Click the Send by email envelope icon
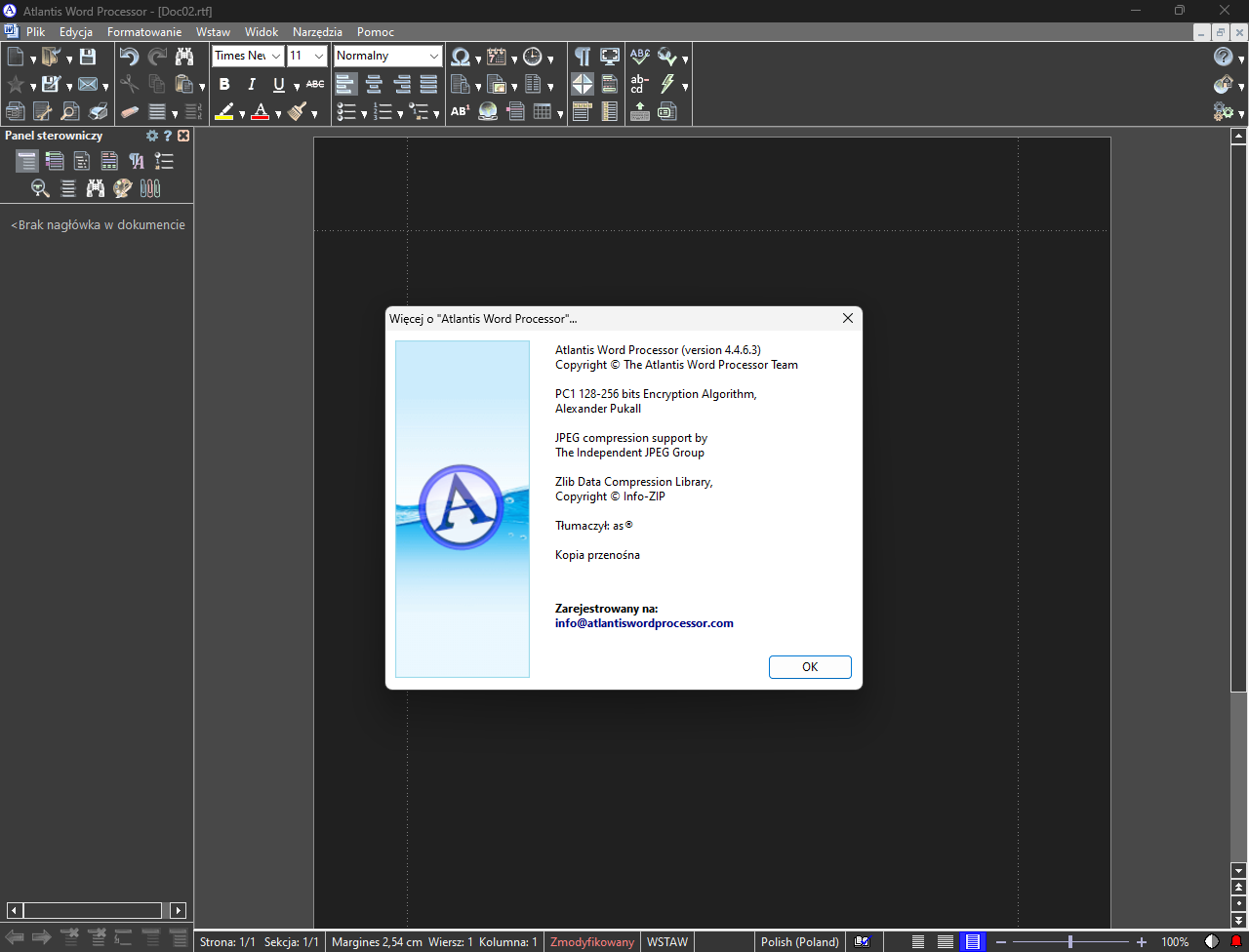Viewport: 1249px width, 952px height. 88,84
